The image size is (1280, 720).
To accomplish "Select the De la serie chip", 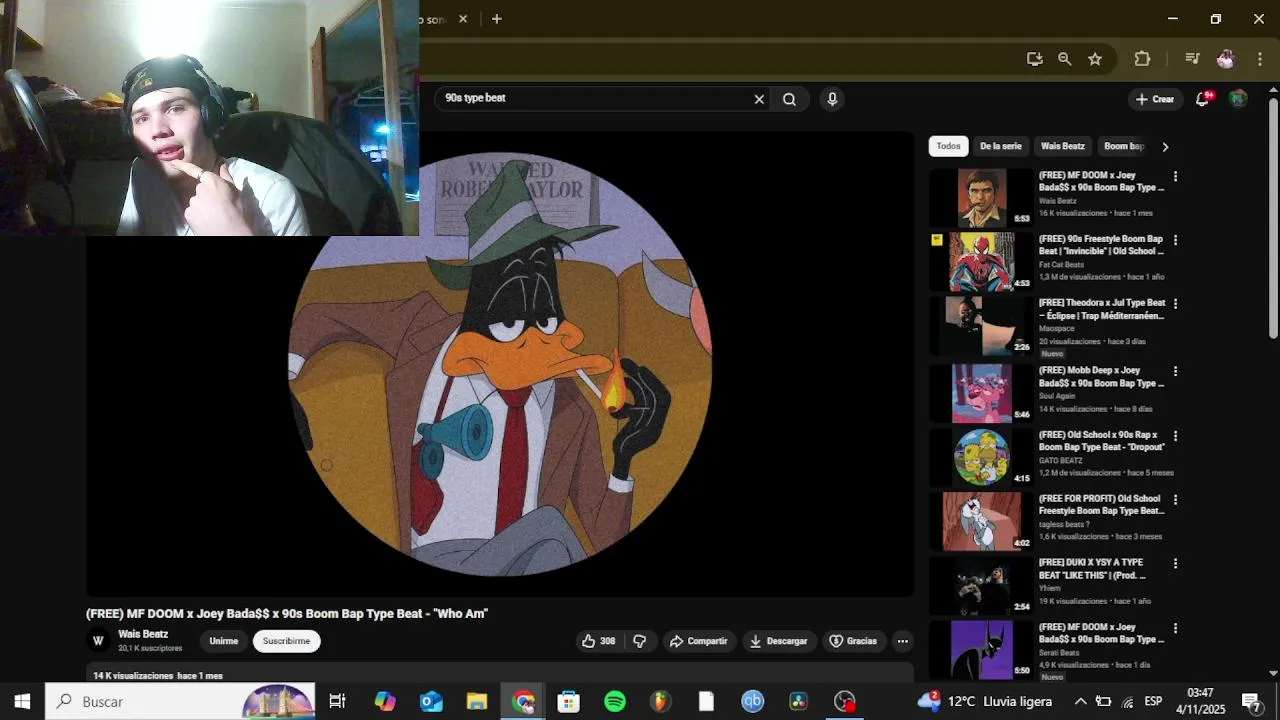I will click(1001, 146).
